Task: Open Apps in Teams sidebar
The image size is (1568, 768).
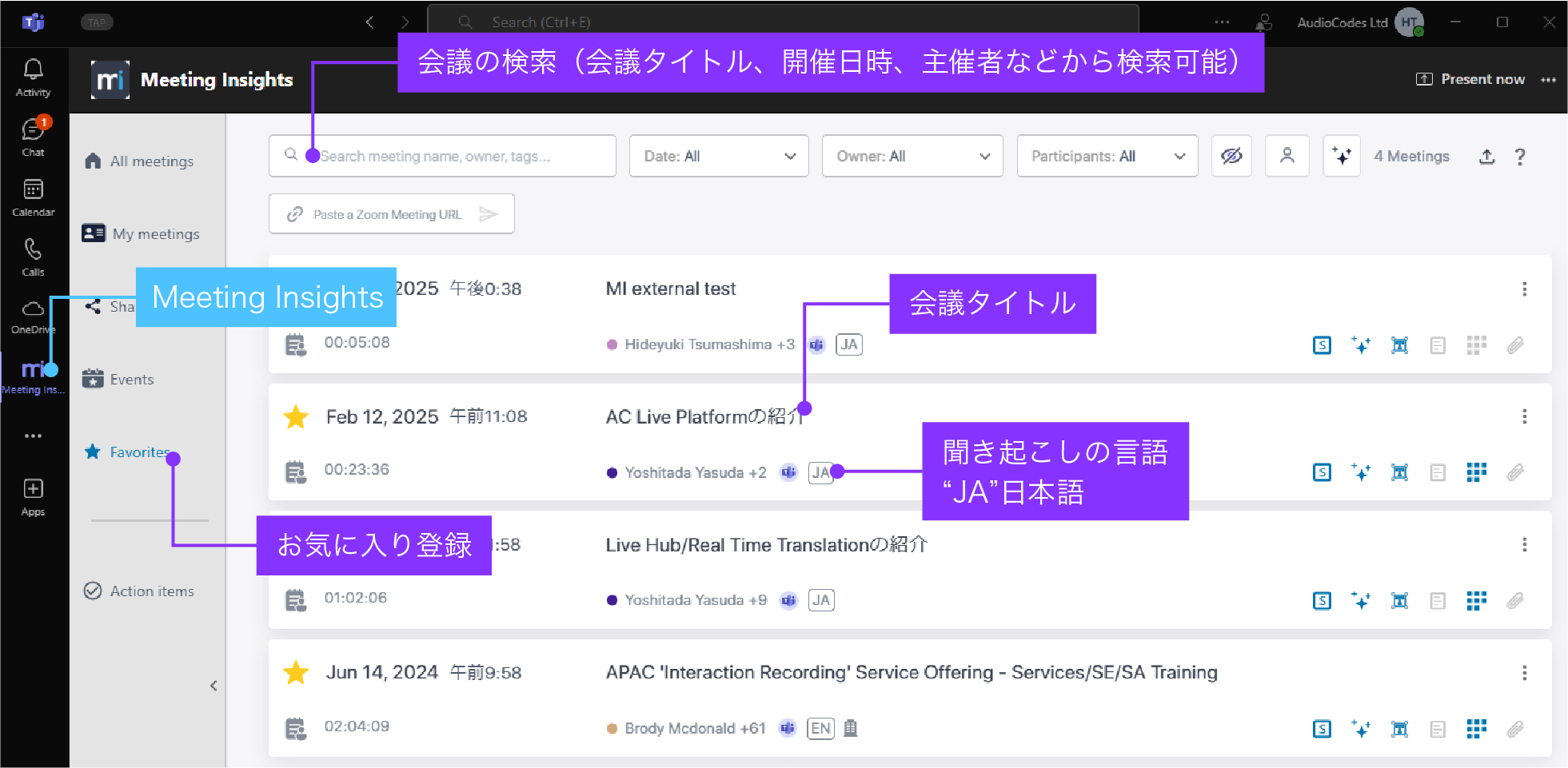Action: click(33, 496)
